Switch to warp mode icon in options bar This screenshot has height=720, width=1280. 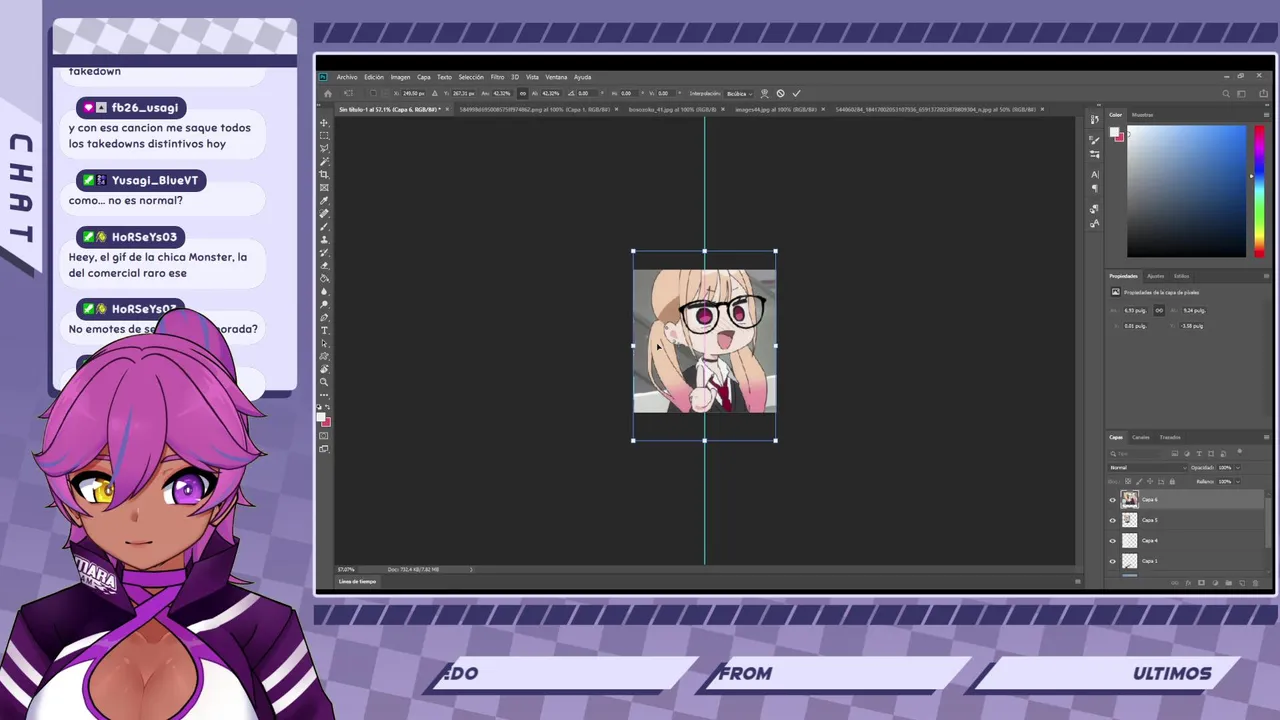pyautogui.click(x=764, y=93)
